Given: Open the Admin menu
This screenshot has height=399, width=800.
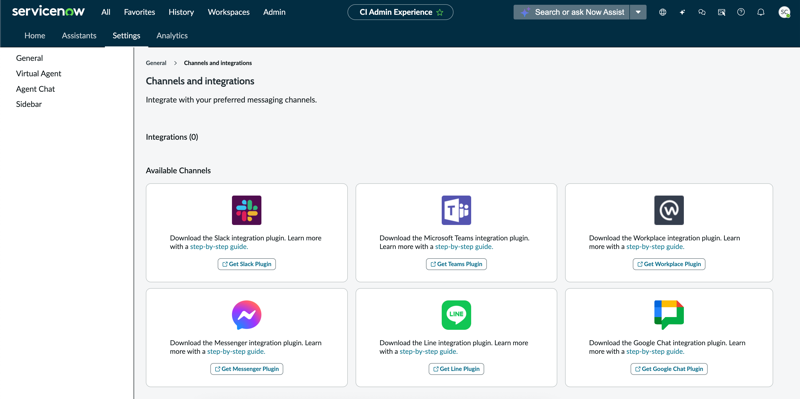Looking at the screenshot, I should click(x=274, y=12).
